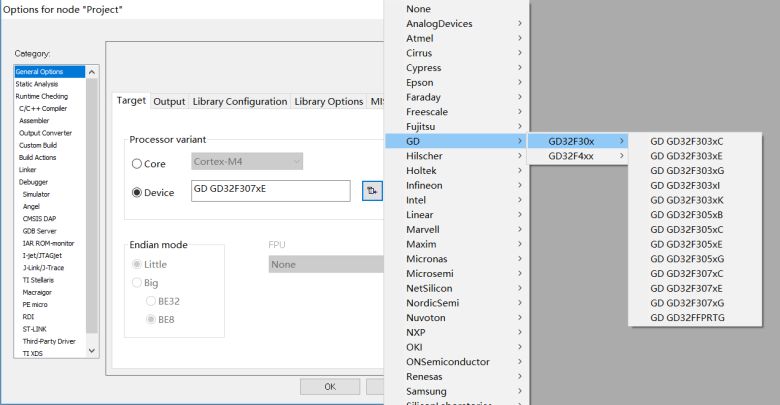The image size is (780, 405).
Task: Select Build Actions category
Action: [49, 157]
